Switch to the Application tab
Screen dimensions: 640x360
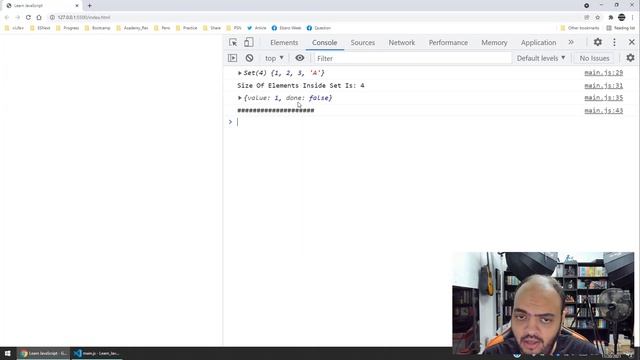tap(538, 42)
